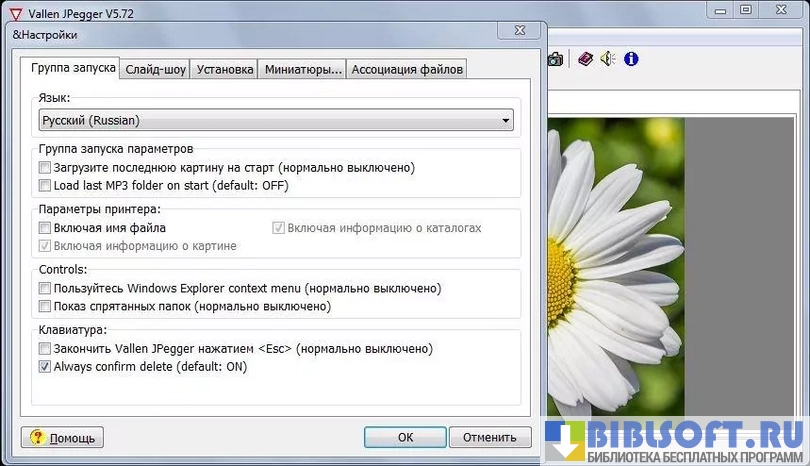The width and height of the screenshot is (810, 466).
Task: Uncheck 'Always confirm delete' option
Action: (x=44, y=367)
